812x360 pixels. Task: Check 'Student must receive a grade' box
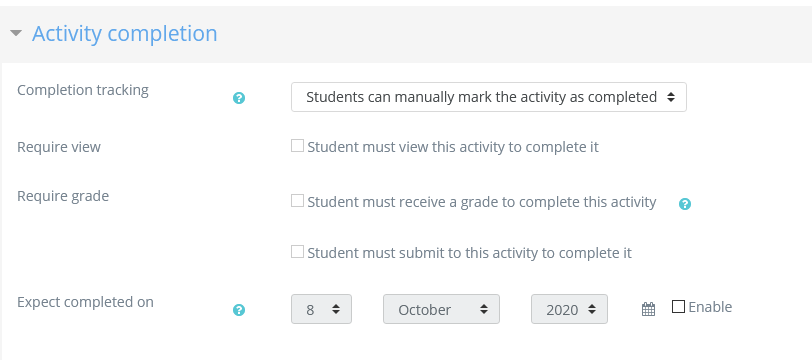point(297,200)
